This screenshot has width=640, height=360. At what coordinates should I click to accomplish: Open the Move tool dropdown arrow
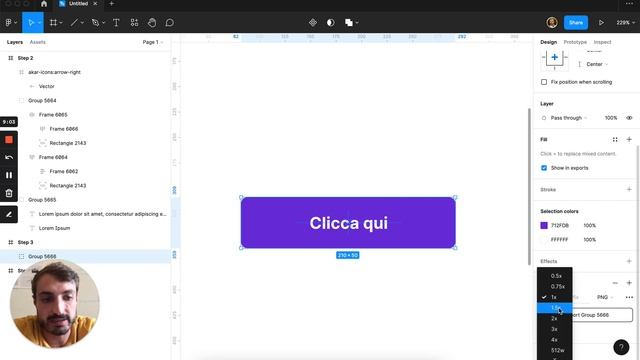point(39,23)
